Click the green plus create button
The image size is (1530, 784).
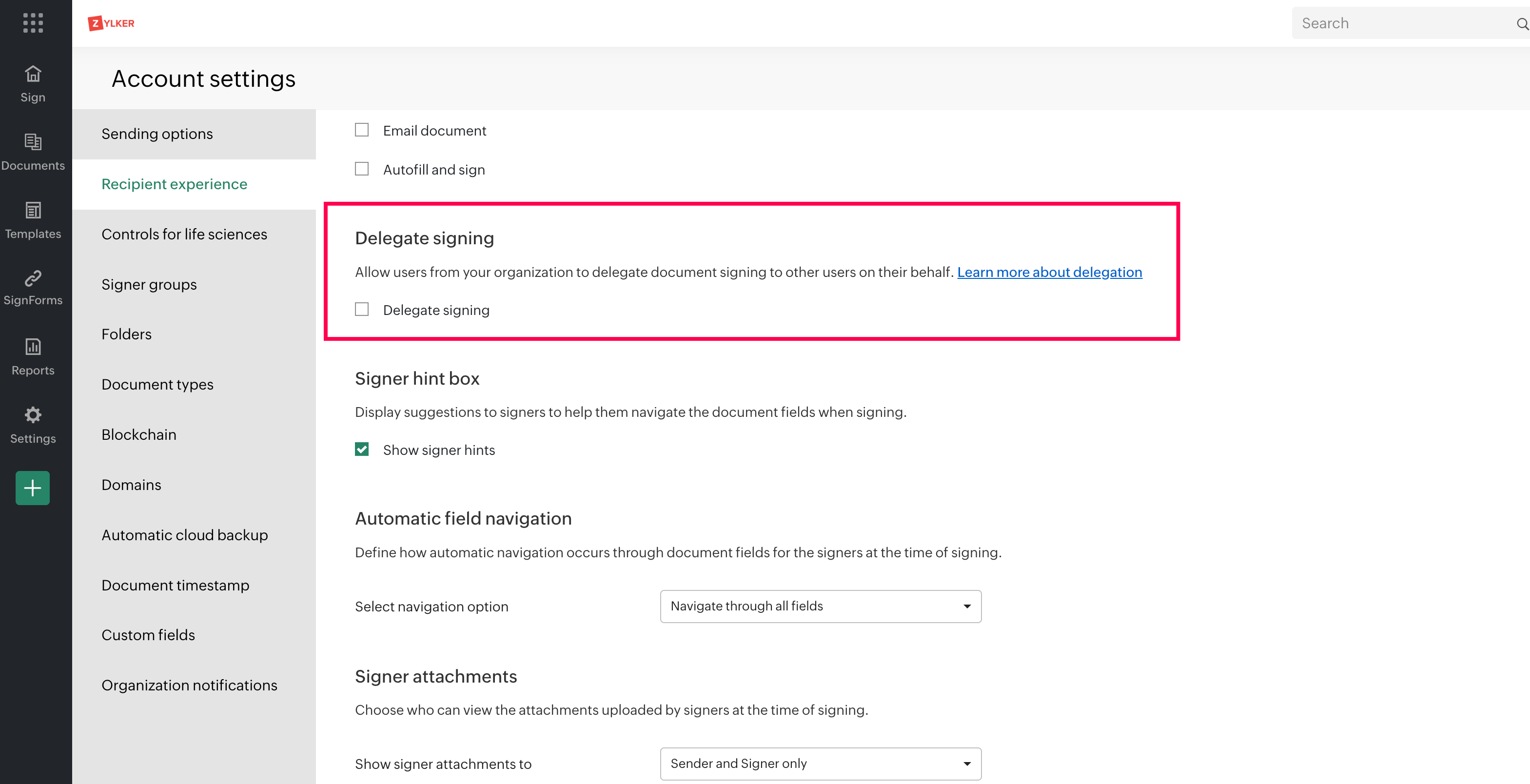pos(33,488)
